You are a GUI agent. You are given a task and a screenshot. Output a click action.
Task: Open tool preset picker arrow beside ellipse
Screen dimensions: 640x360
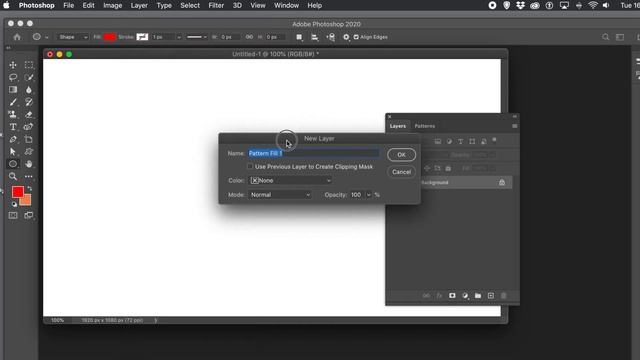tap(47, 37)
